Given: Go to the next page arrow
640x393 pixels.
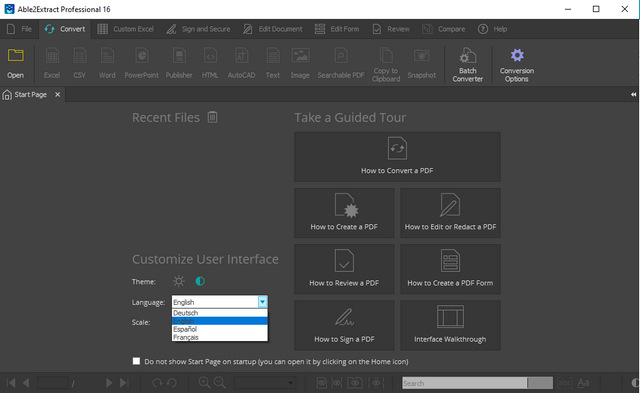Looking at the screenshot, I should 109,383.
